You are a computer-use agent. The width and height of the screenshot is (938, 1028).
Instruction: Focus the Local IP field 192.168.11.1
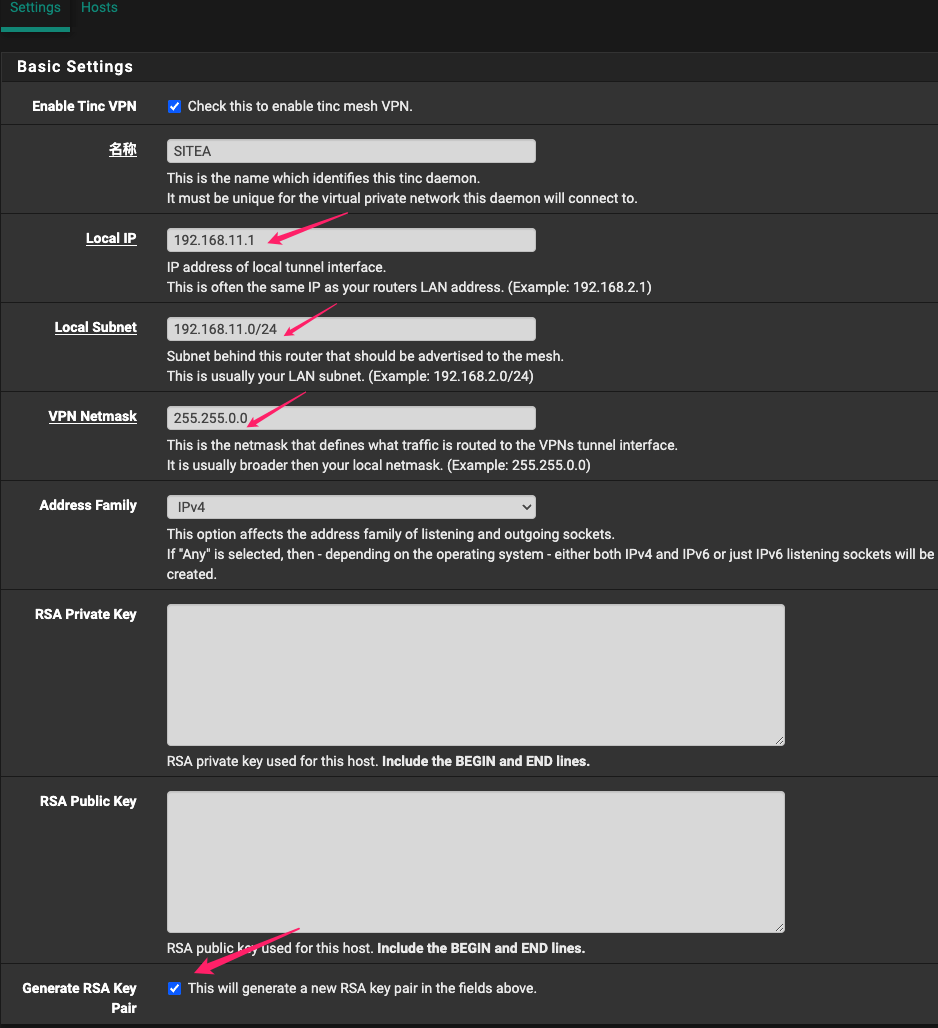click(351, 240)
